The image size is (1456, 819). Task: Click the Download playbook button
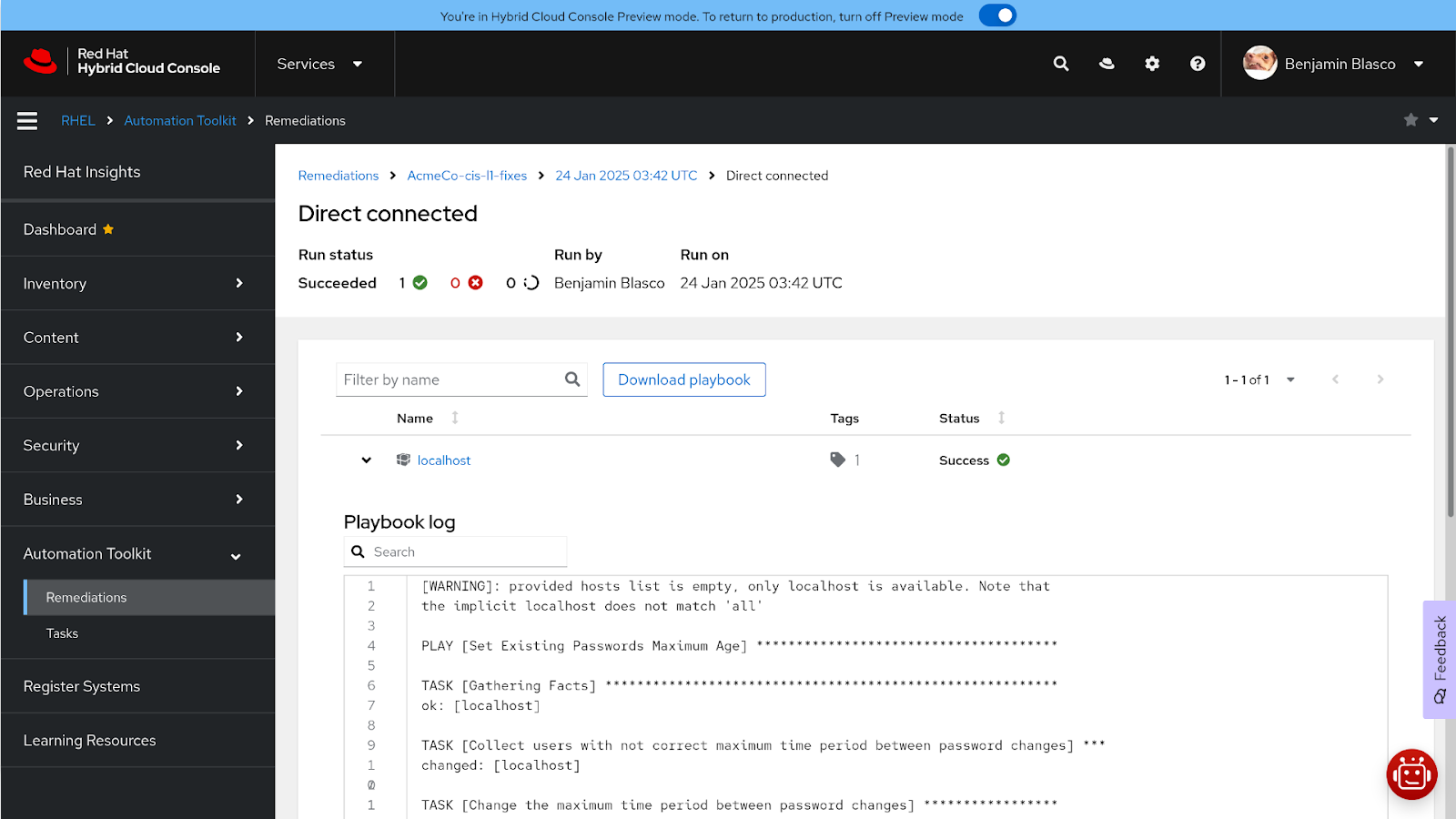point(684,379)
